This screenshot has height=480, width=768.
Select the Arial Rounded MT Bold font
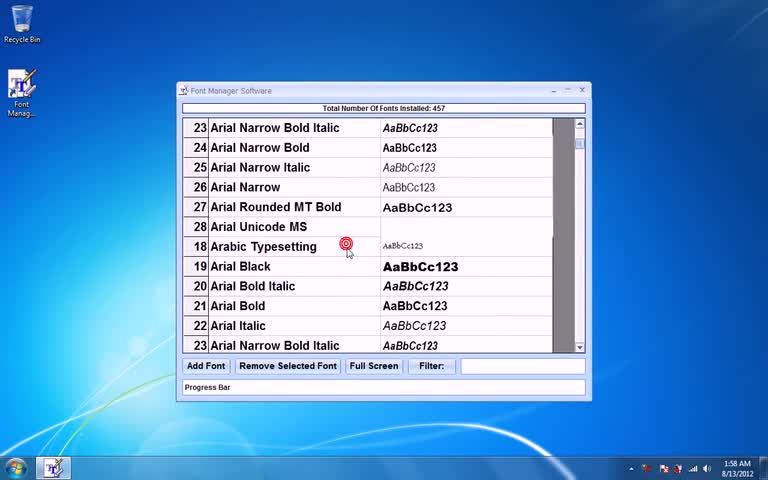pyautogui.click(x=275, y=207)
